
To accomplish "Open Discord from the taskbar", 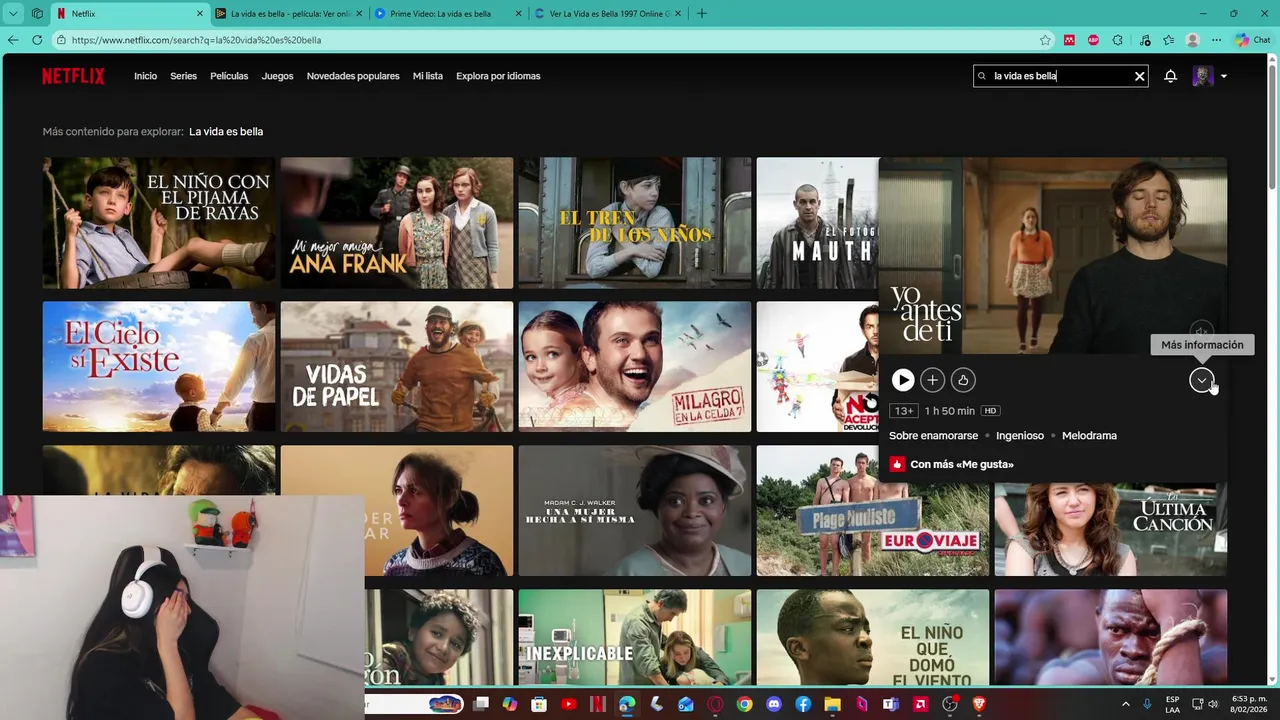I will click(773, 704).
